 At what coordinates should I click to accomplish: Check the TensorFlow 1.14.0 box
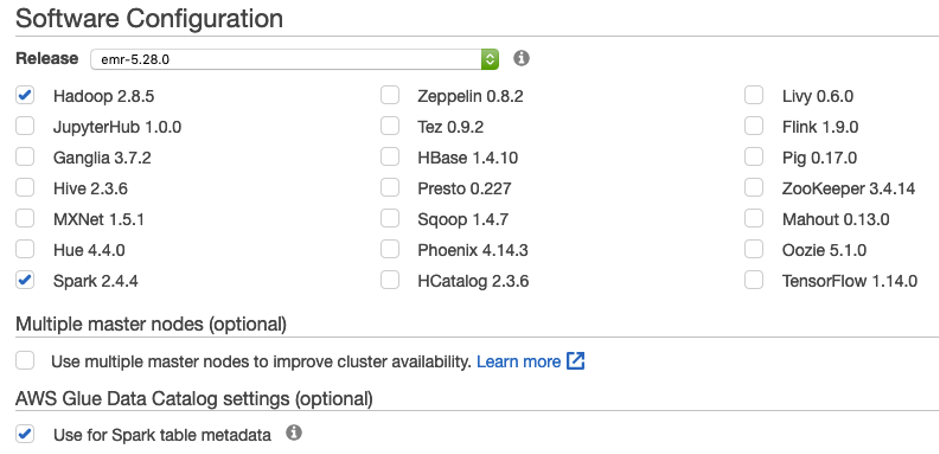click(x=754, y=280)
